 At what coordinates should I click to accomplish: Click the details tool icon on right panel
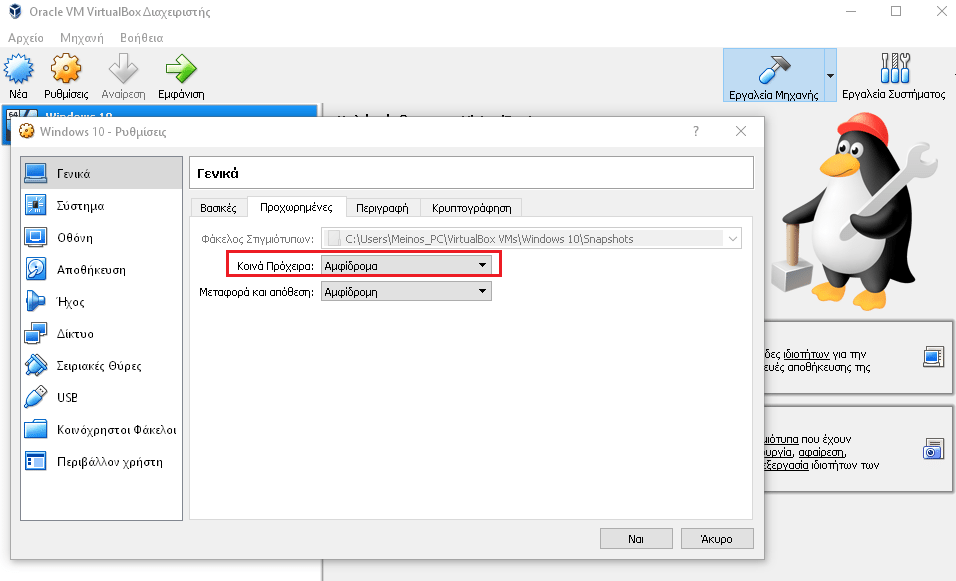coord(933,357)
